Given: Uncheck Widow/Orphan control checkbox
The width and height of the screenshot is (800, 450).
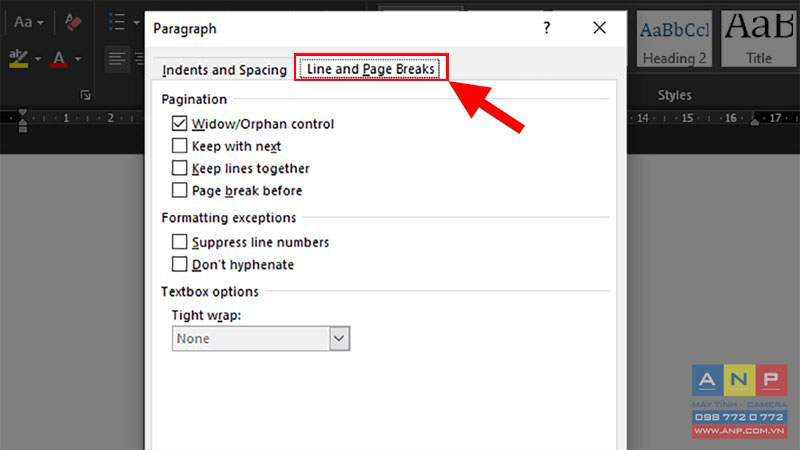Looking at the screenshot, I should coord(179,123).
